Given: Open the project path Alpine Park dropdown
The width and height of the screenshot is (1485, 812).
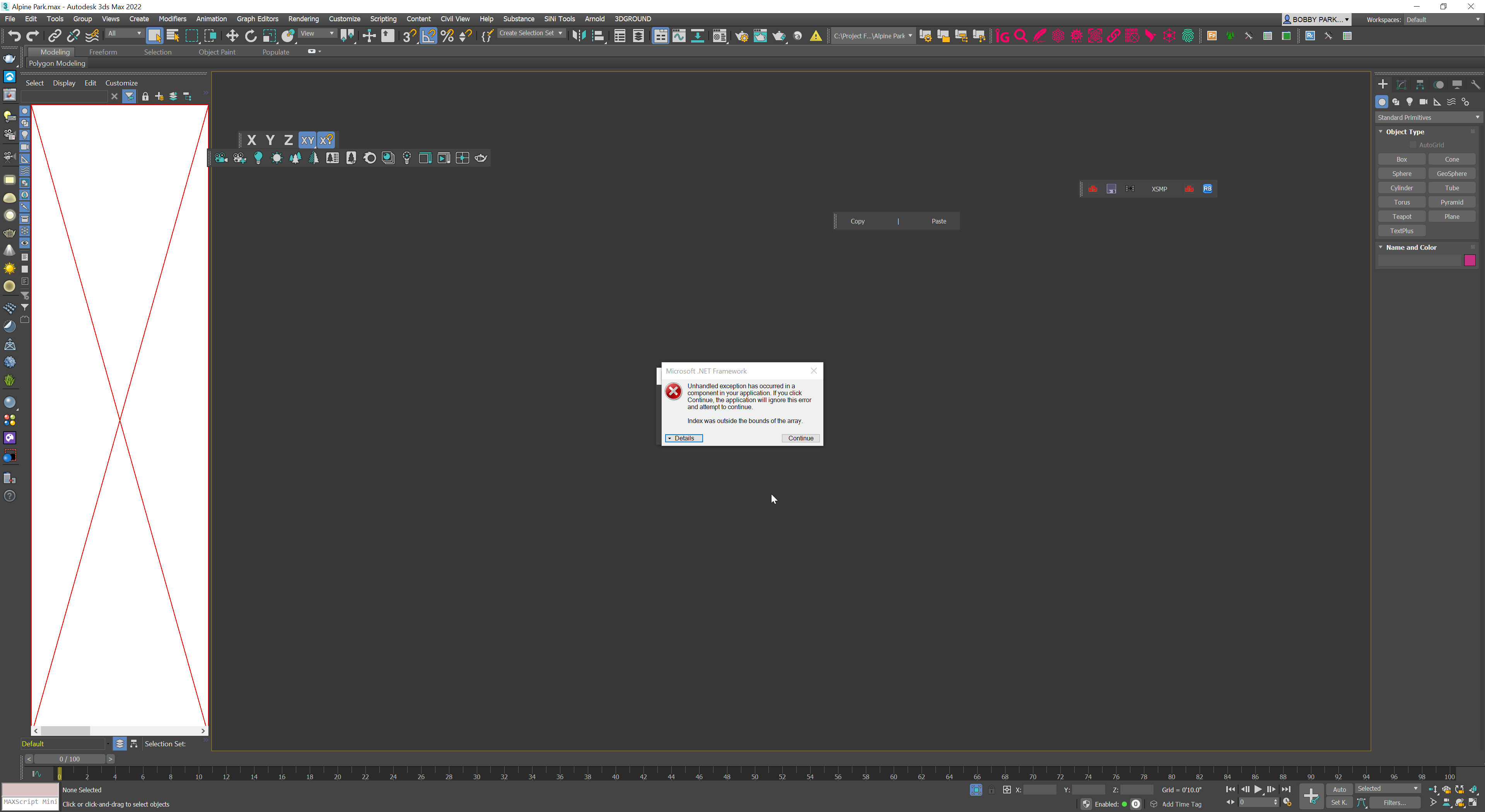Looking at the screenshot, I should coord(873,36).
